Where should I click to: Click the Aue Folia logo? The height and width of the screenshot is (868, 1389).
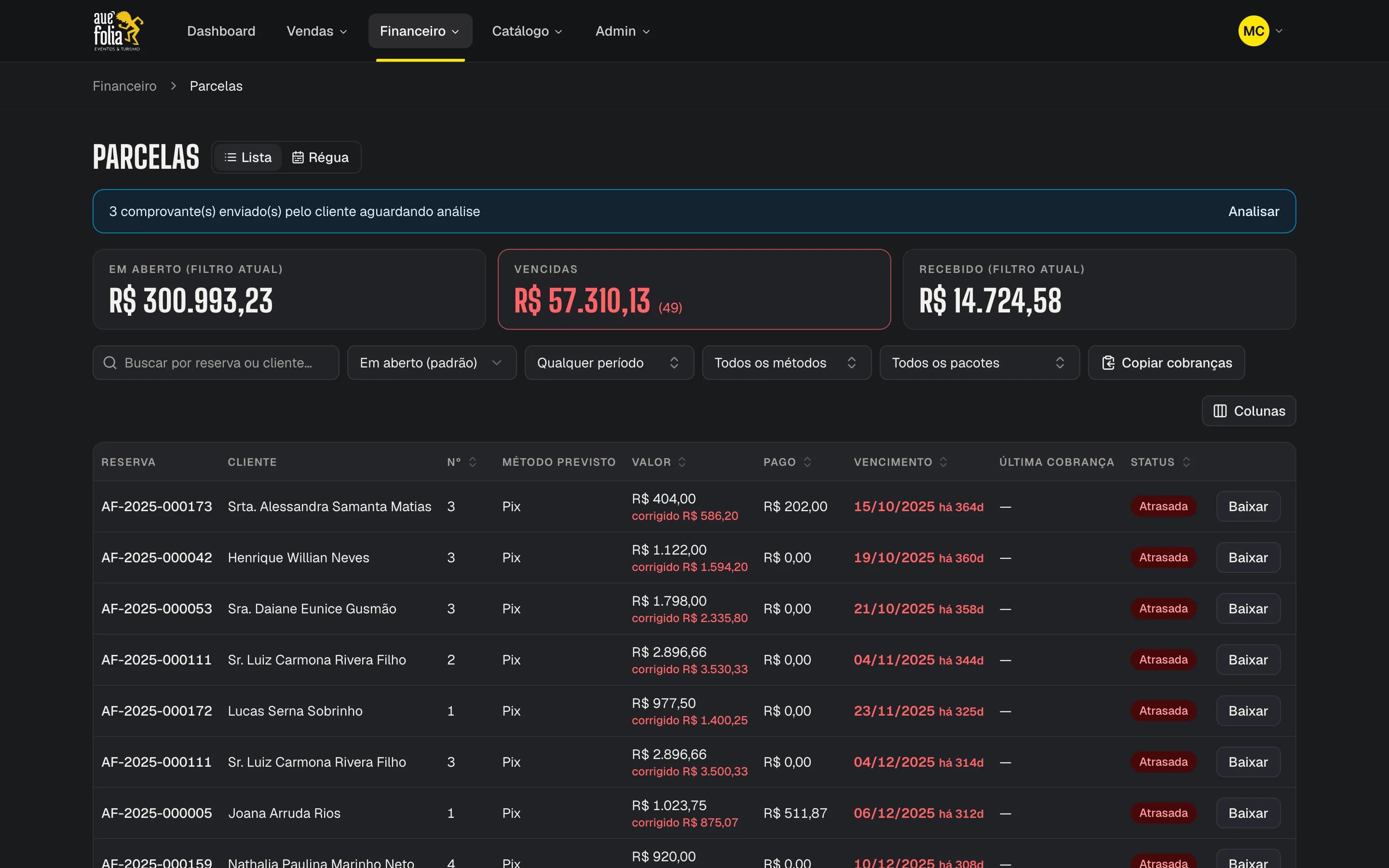click(x=118, y=30)
